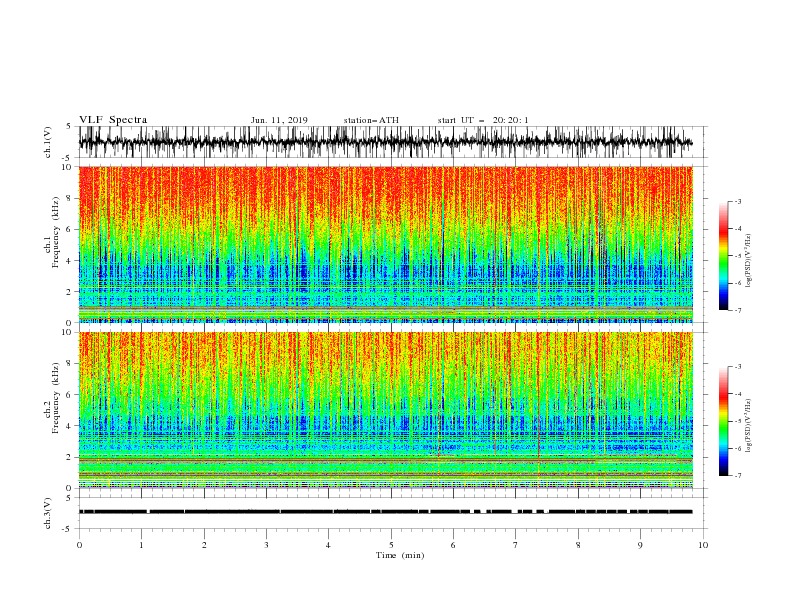792x612 pixels.
Task: Click the 'Time (min)' axis label
Action: [x=400, y=555]
